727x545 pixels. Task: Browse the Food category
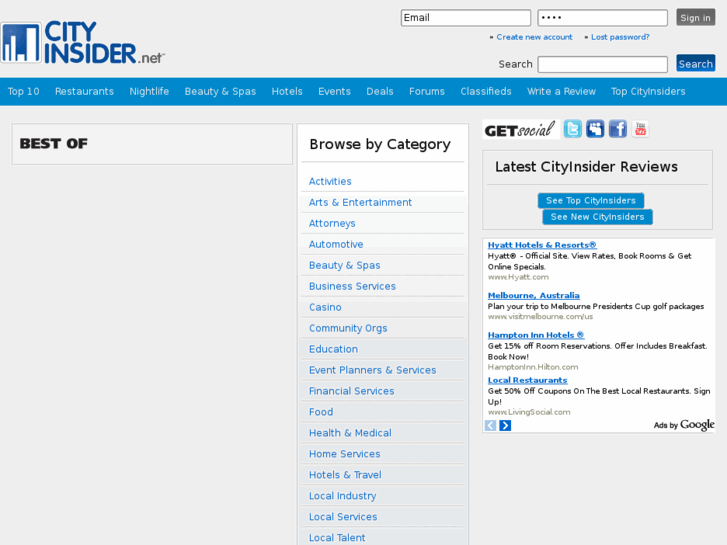pos(321,412)
